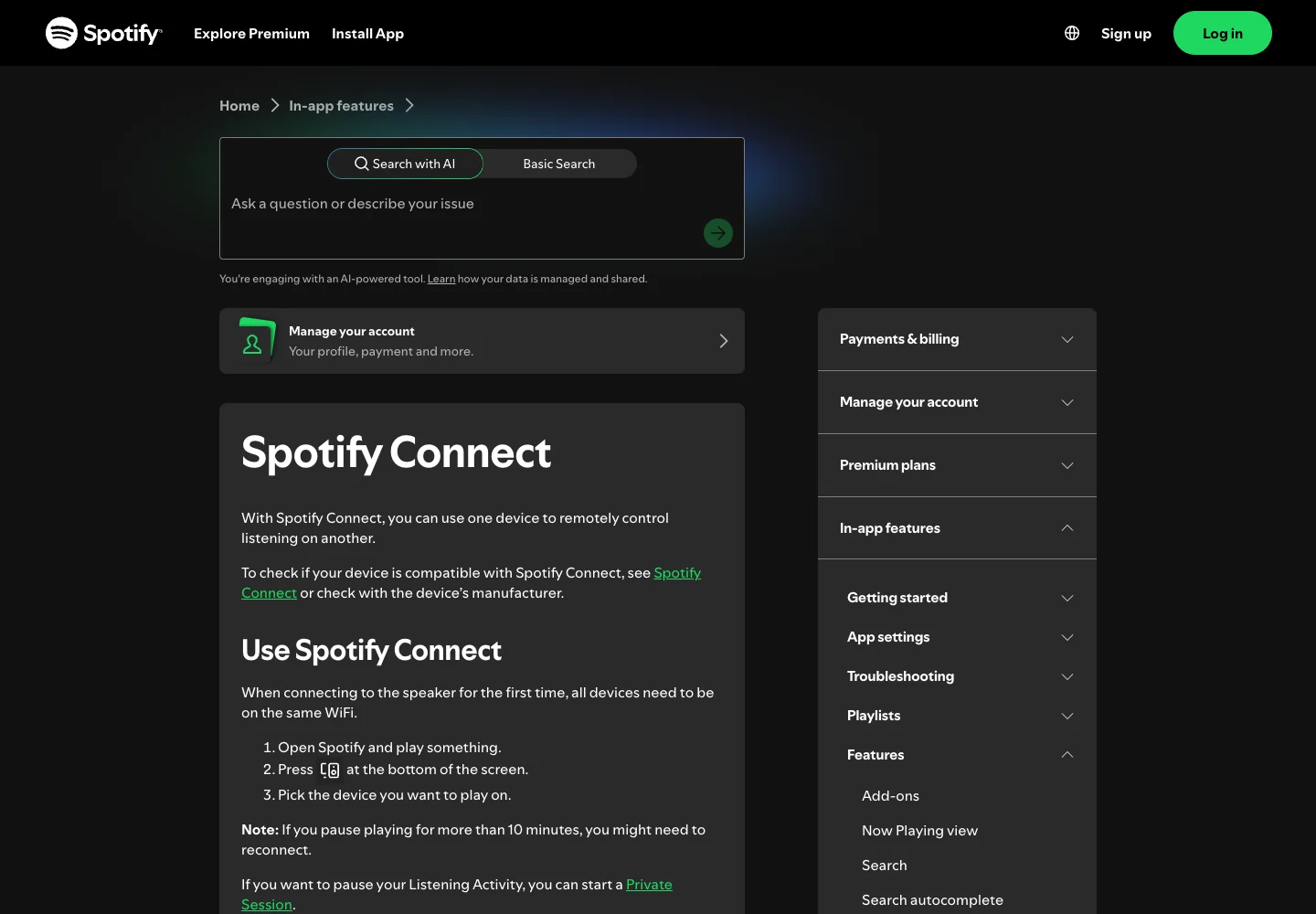Expand Getting started submenu
Screen dimensions: 1316x914
tap(960, 598)
